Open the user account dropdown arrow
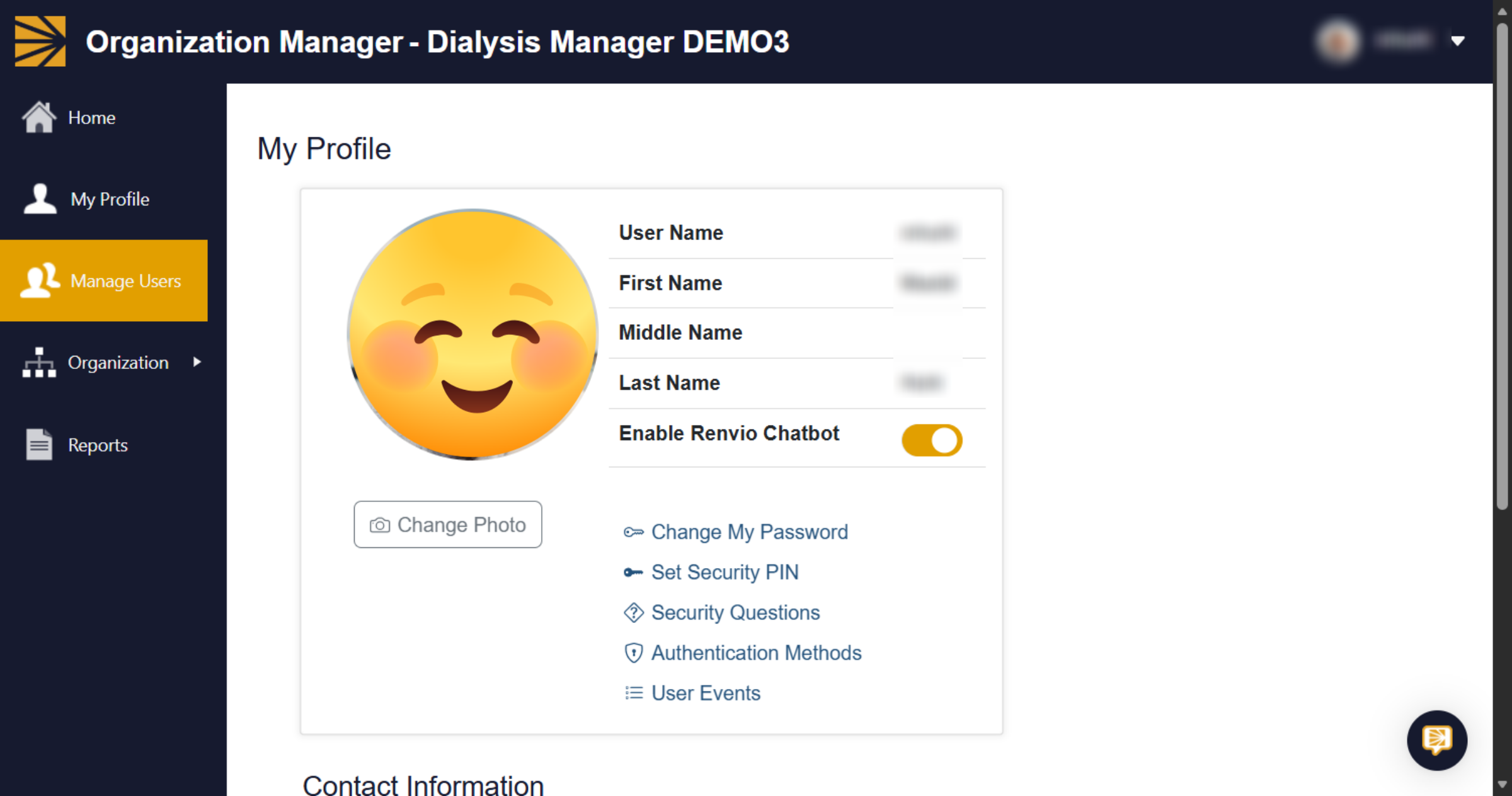The height and width of the screenshot is (796, 1512). coord(1458,42)
